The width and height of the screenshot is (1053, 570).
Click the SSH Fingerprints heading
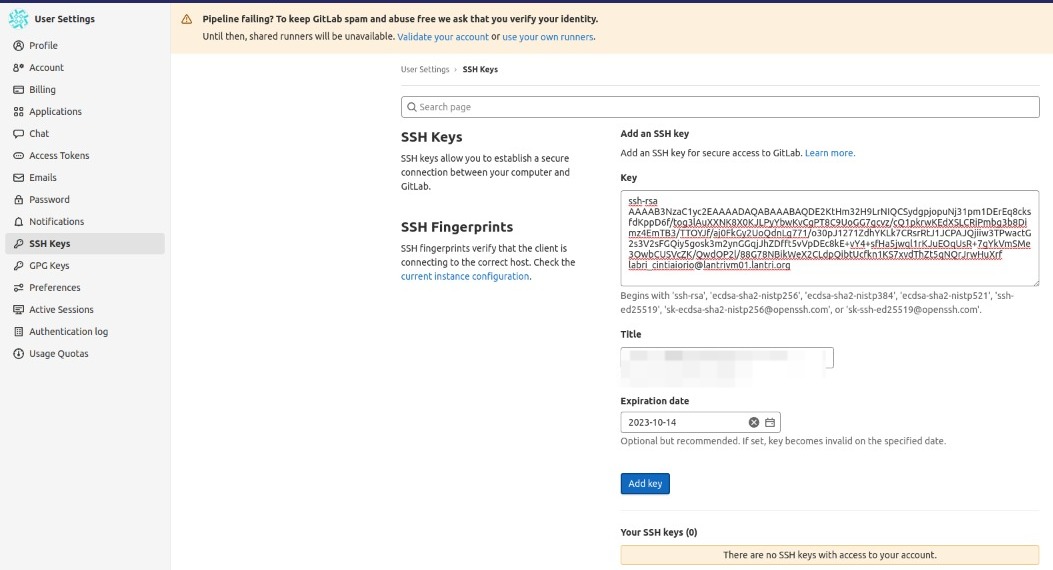pos(457,227)
